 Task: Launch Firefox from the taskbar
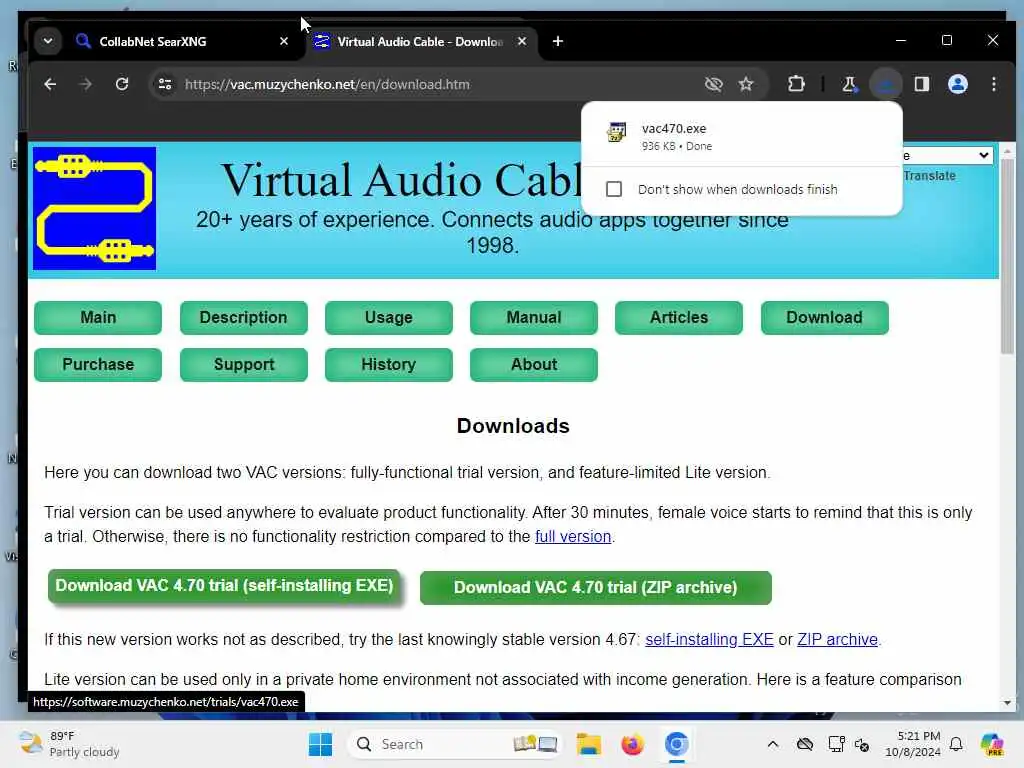(x=632, y=744)
